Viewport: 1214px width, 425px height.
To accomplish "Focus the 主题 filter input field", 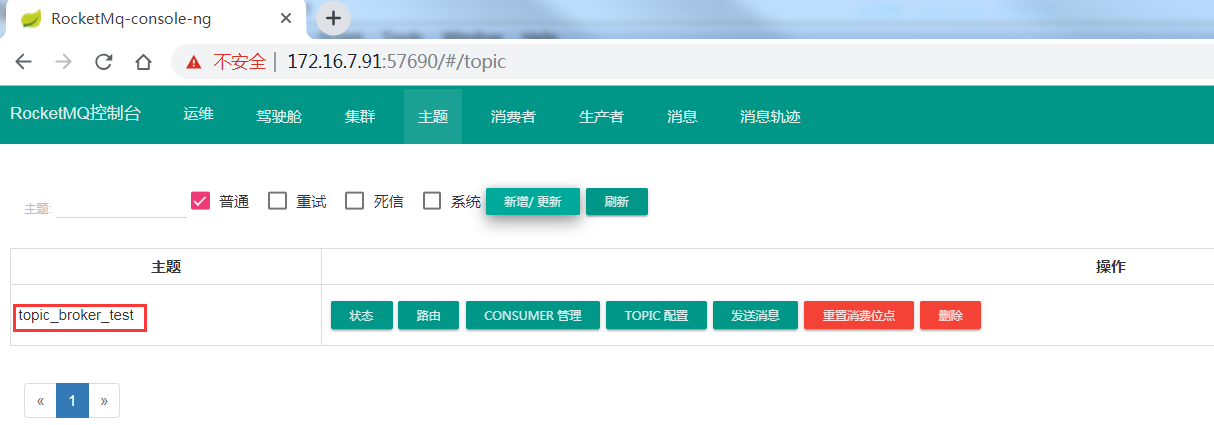I will pos(121,206).
